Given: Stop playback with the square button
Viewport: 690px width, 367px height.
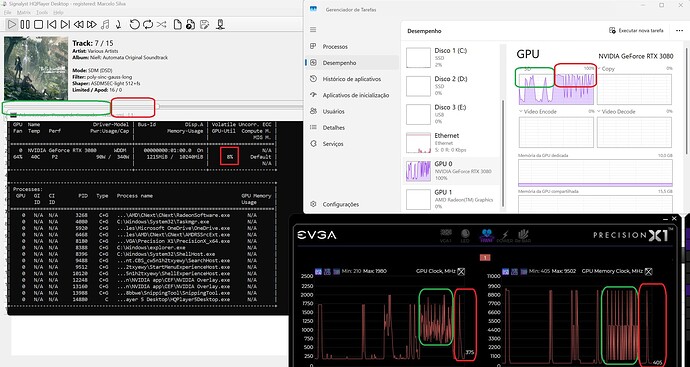Looking at the screenshot, I should coord(38,25).
